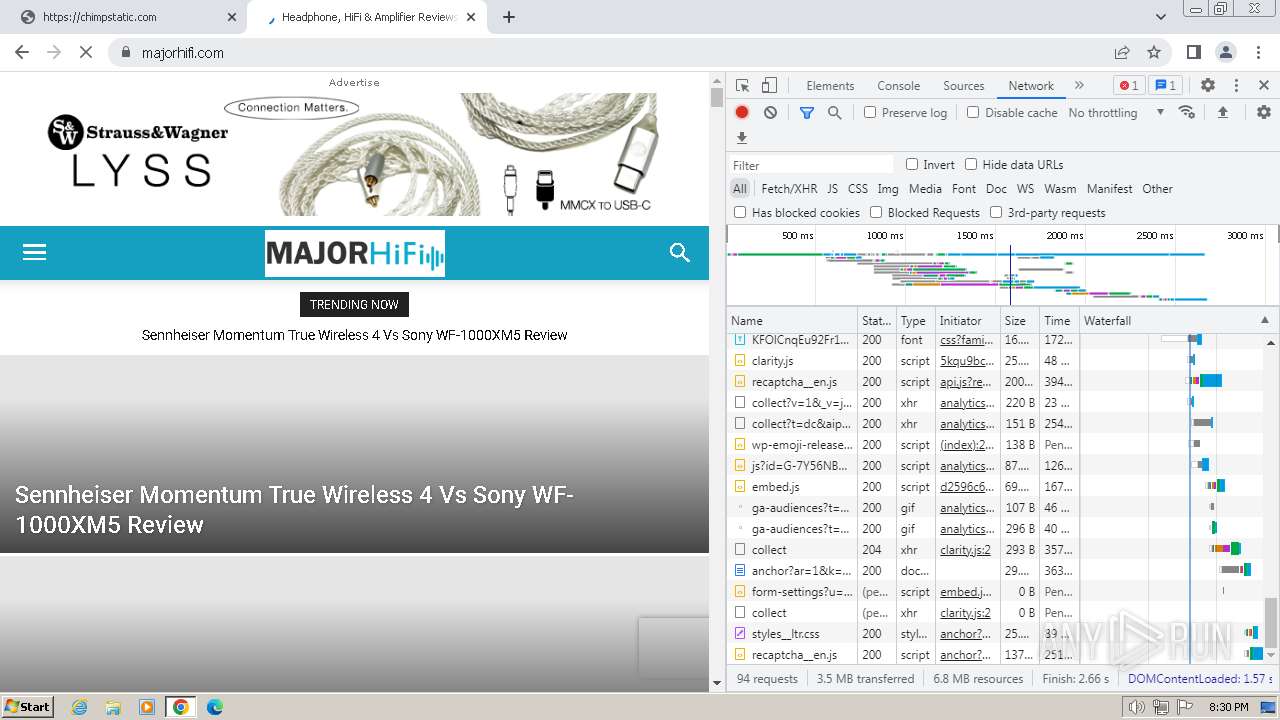Sort by the Waterfall column arrow

click(x=1264, y=321)
